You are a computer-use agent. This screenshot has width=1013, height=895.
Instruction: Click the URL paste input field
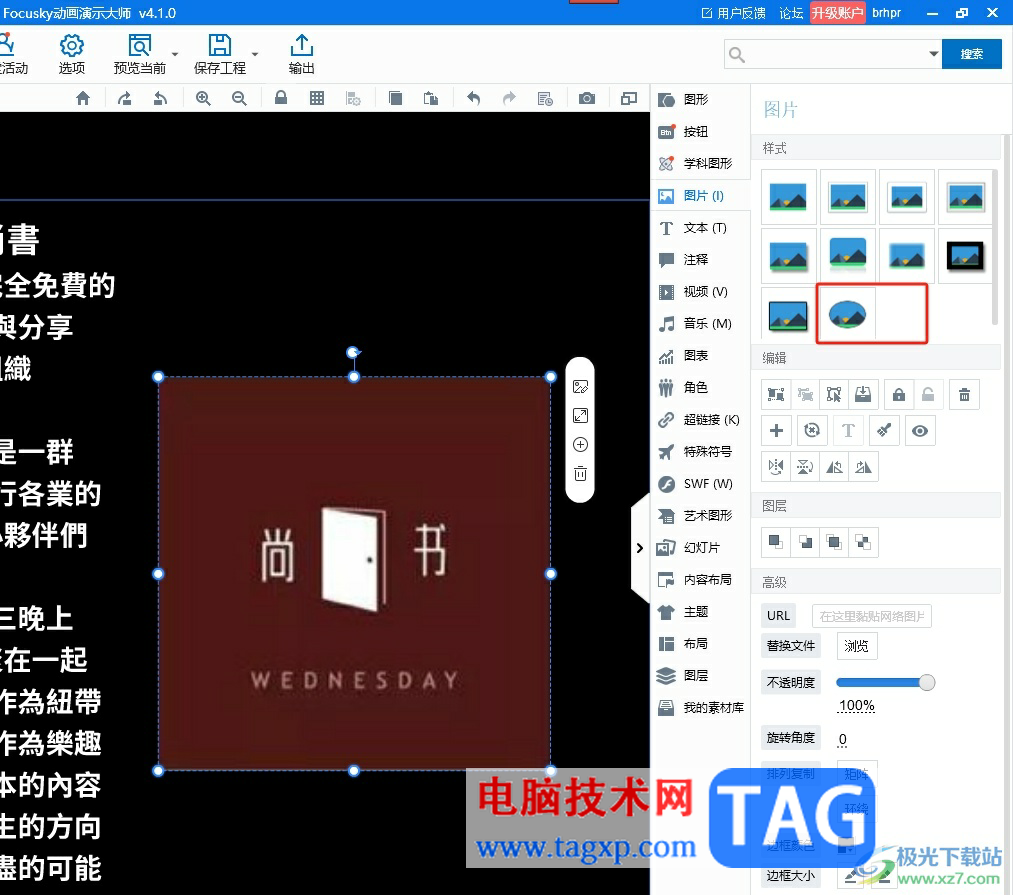coord(872,616)
